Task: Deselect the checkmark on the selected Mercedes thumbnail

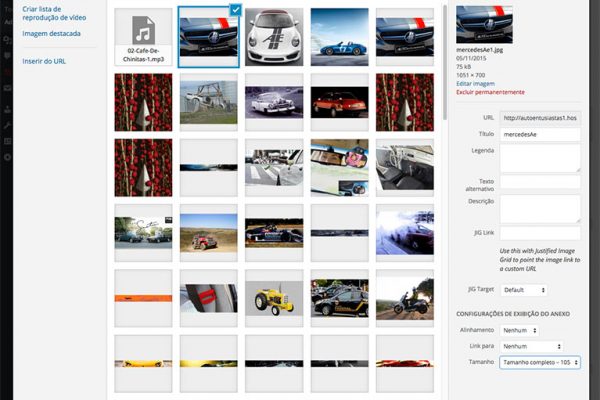Action: [x=233, y=10]
